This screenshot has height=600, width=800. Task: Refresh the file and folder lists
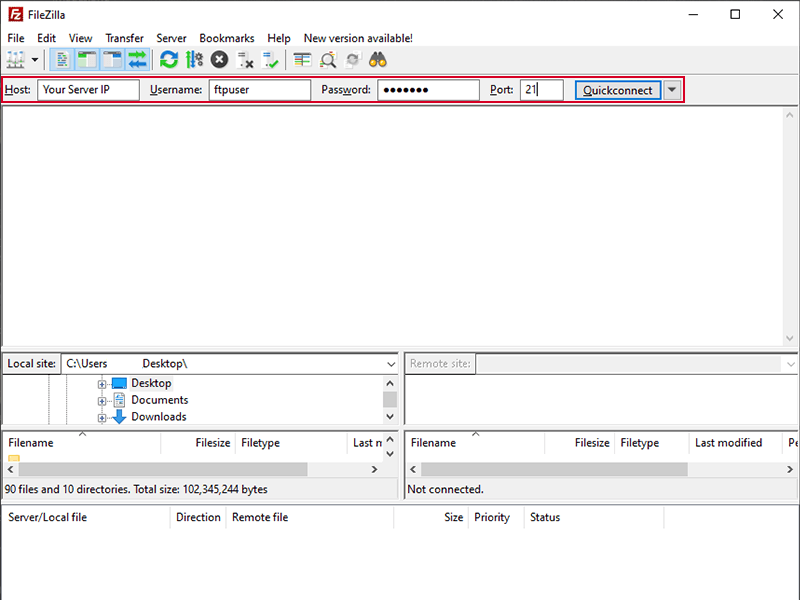(x=169, y=60)
